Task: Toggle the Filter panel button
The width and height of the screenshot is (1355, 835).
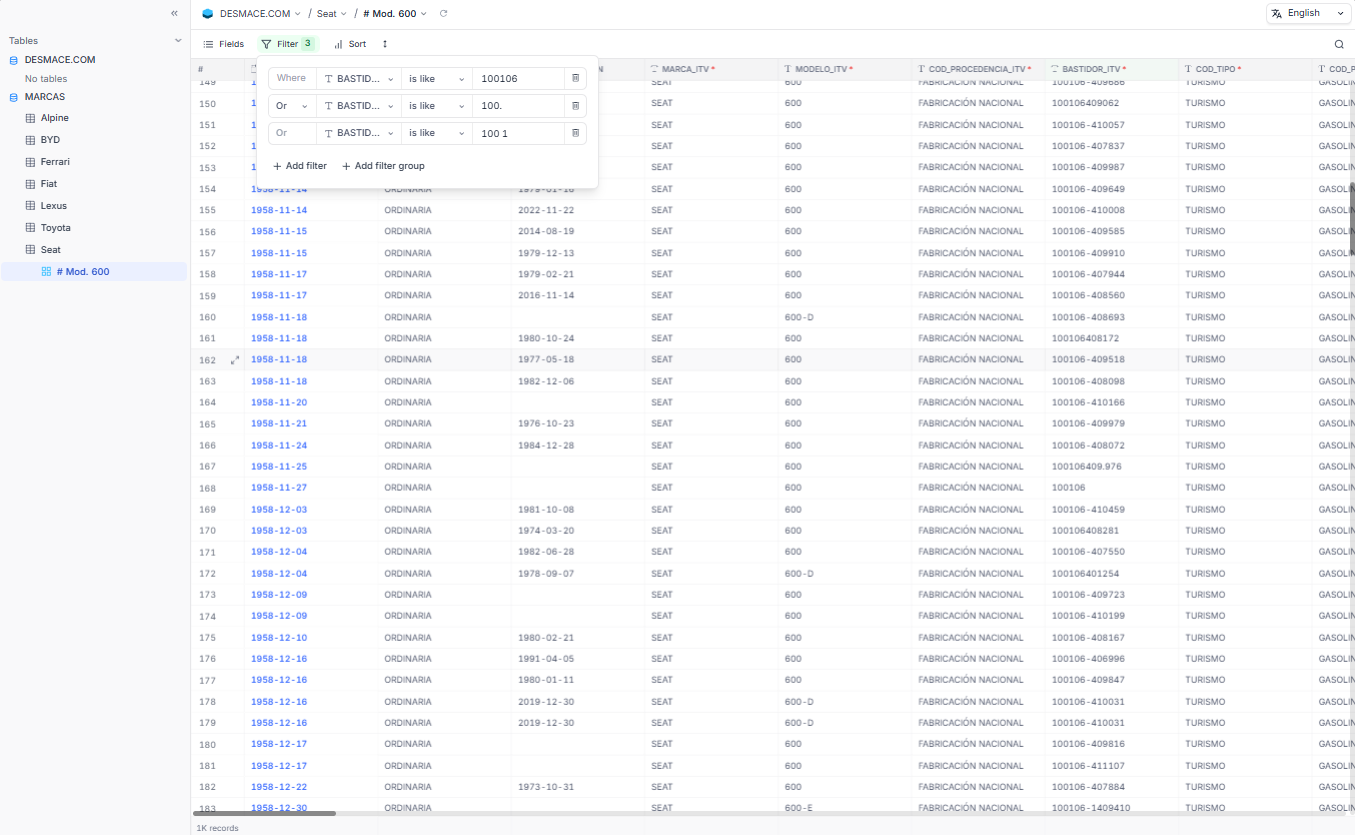Action: pyautogui.click(x=287, y=44)
